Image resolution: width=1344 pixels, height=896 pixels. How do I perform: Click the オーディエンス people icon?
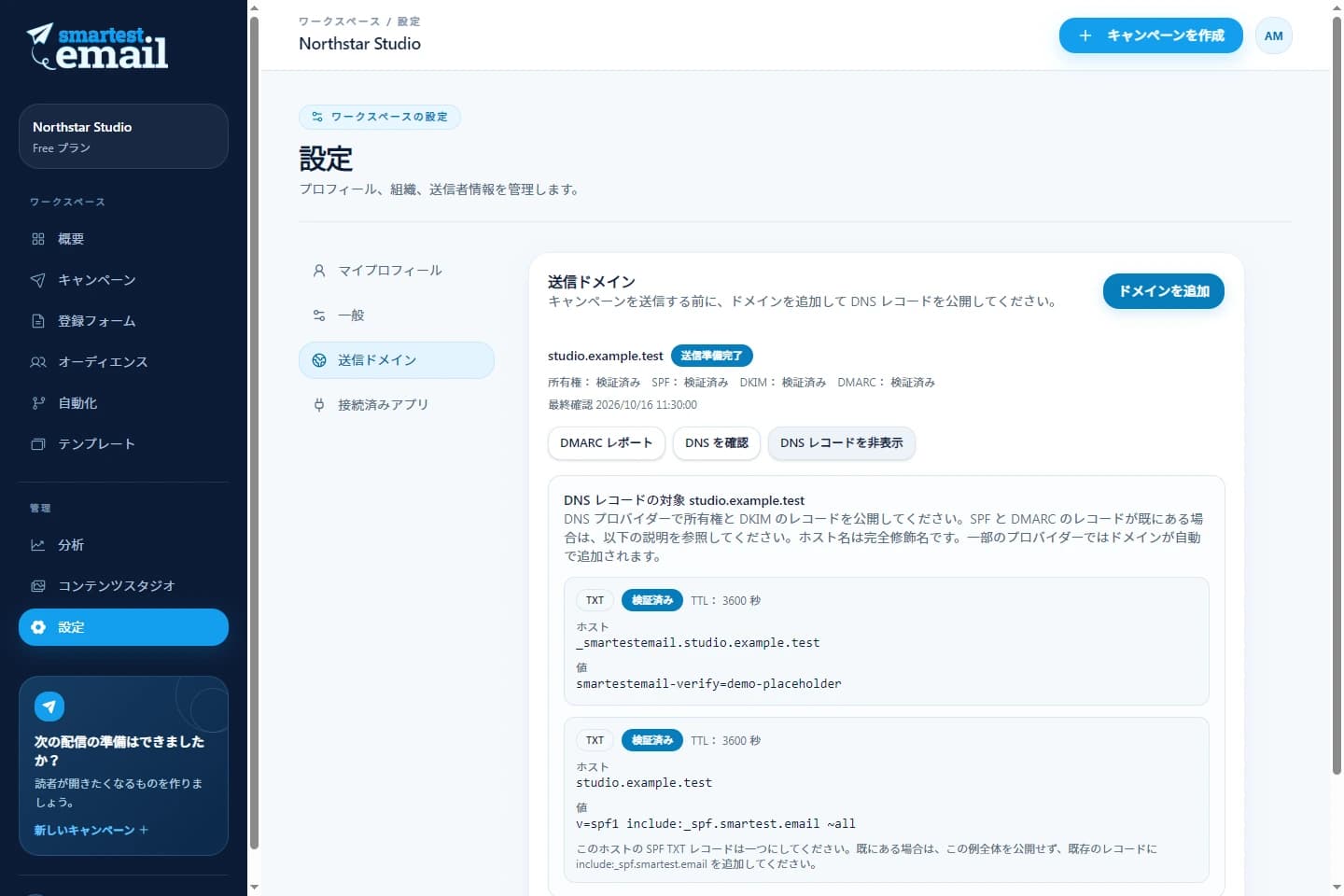click(x=38, y=362)
